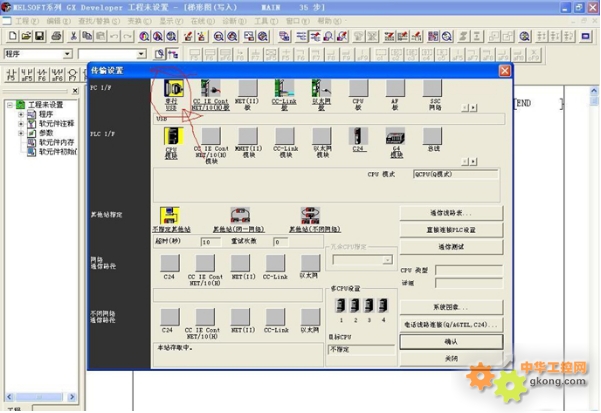The height and width of the screenshot is (413, 601).
Task: Close the project tree panel with X
Action: coord(75,91)
